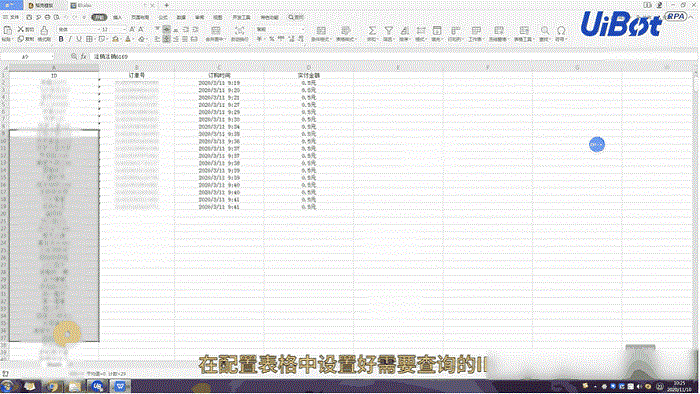Select the Format Painter brush

pyautogui.click(x=44, y=30)
